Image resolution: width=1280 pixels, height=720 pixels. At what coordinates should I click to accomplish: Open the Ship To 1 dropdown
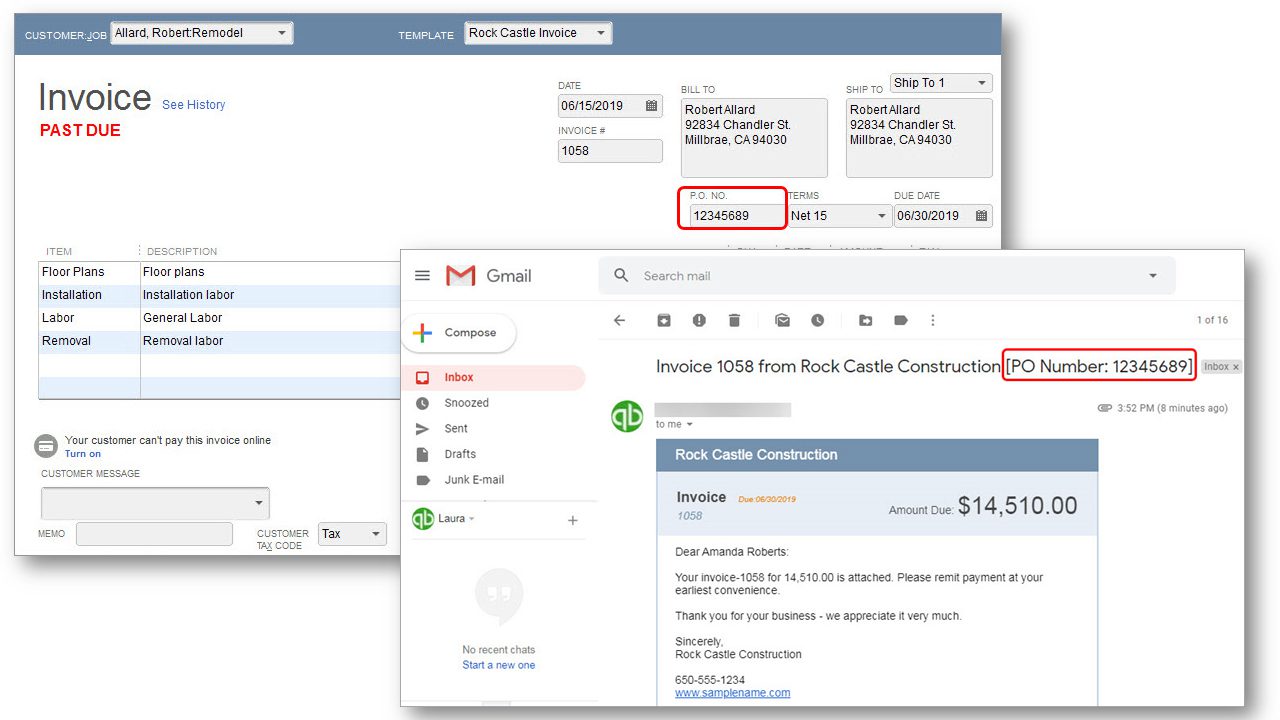981,83
